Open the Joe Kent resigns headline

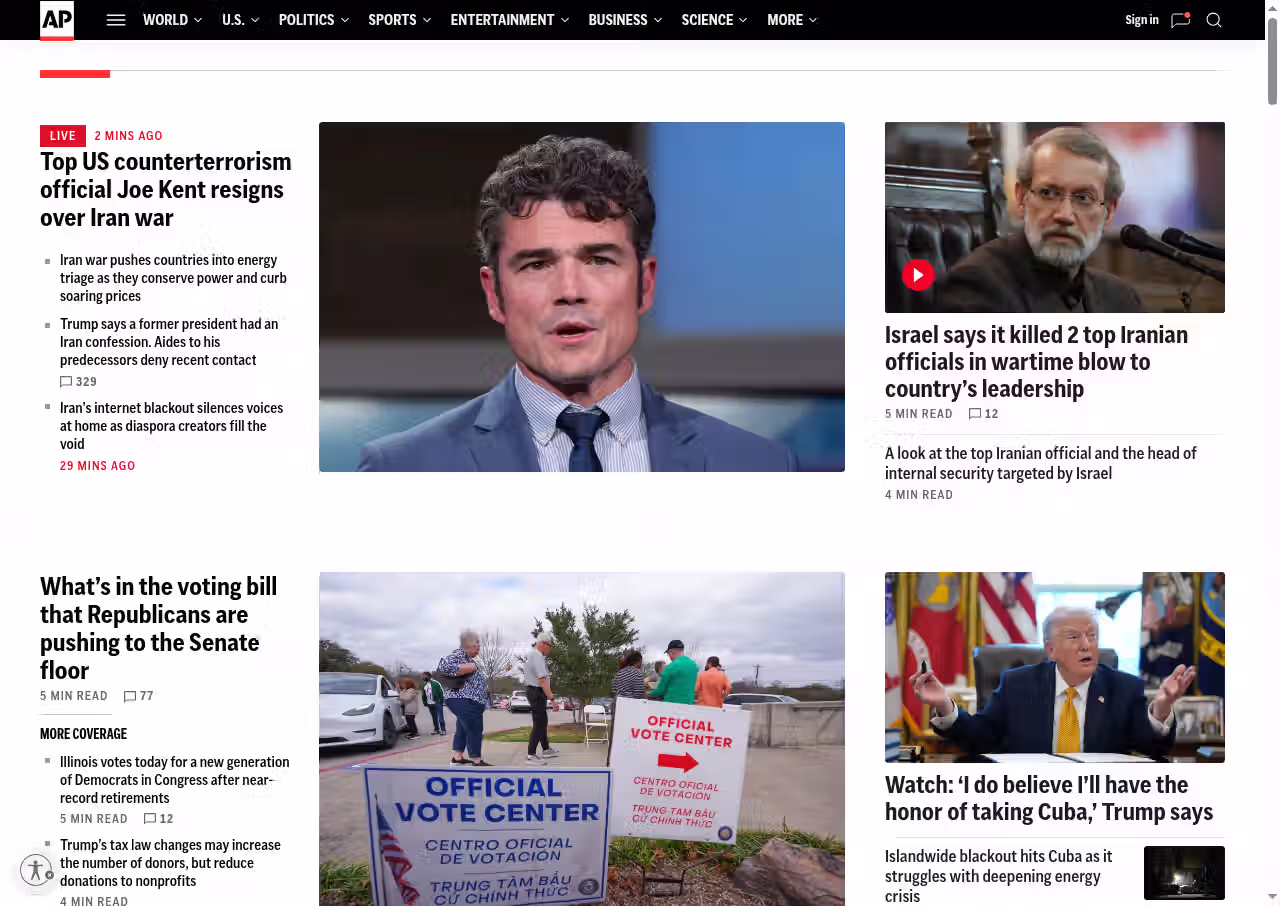click(166, 189)
